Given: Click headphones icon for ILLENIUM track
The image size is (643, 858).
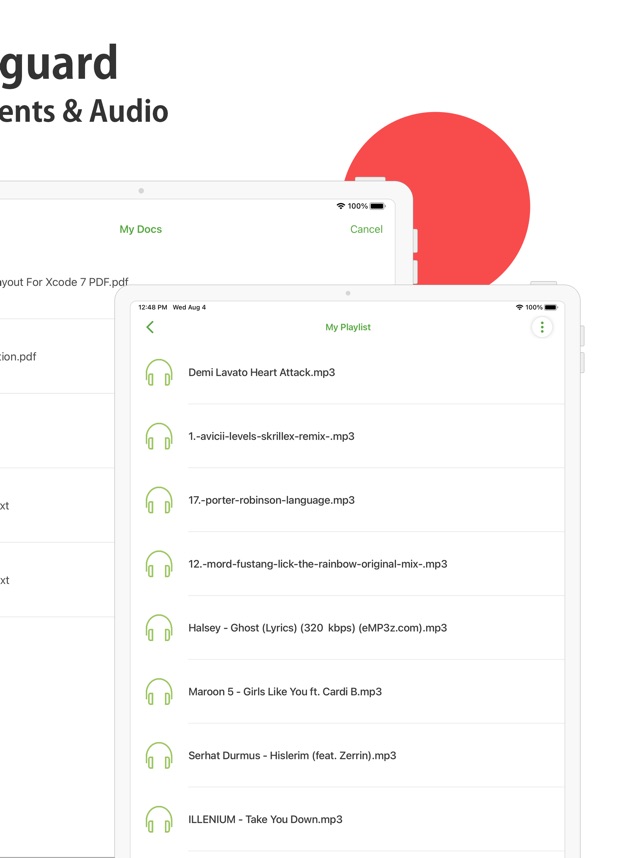Looking at the screenshot, I should click(x=159, y=819).
